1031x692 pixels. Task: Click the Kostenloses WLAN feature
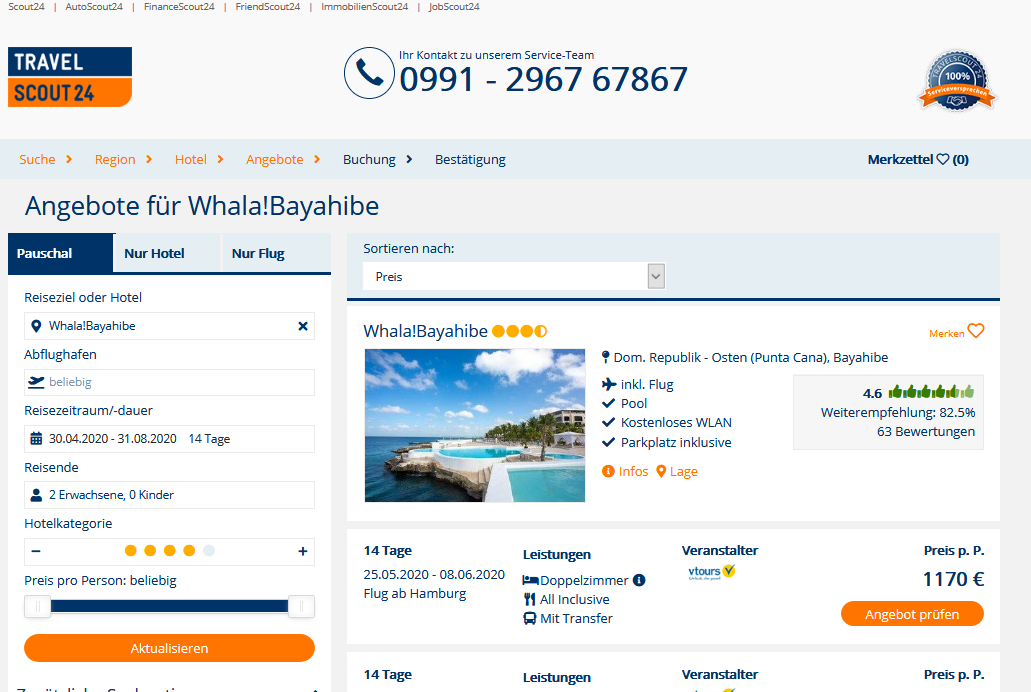677,422
